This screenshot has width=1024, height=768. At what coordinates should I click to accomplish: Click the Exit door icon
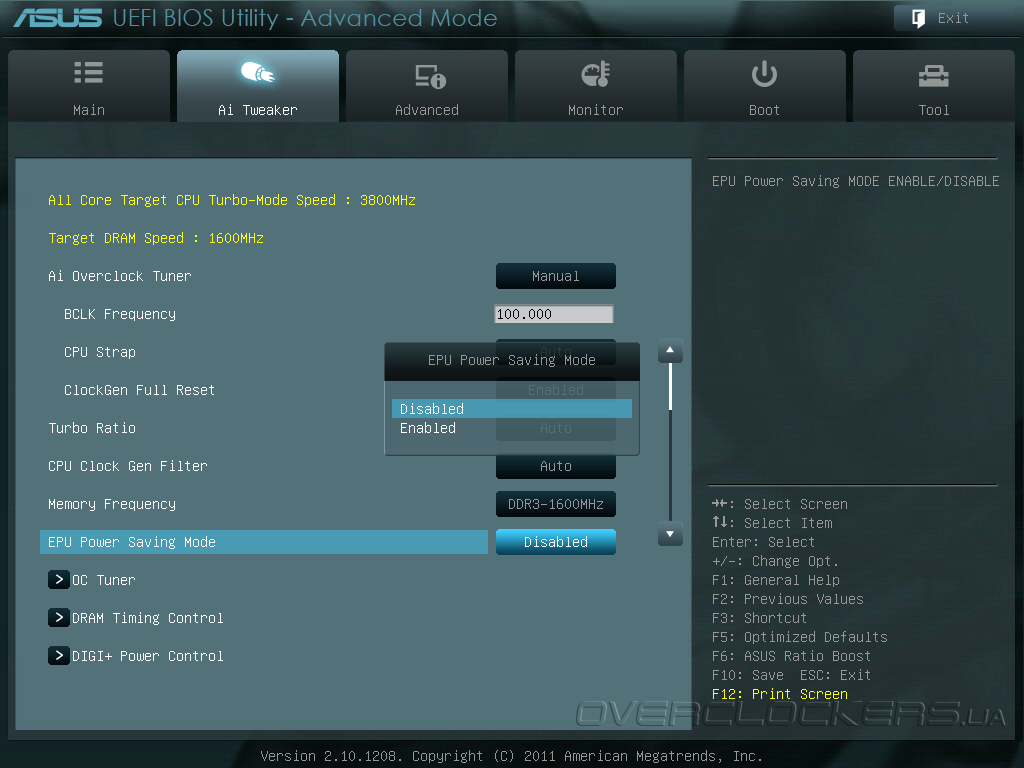coord(918,18)
